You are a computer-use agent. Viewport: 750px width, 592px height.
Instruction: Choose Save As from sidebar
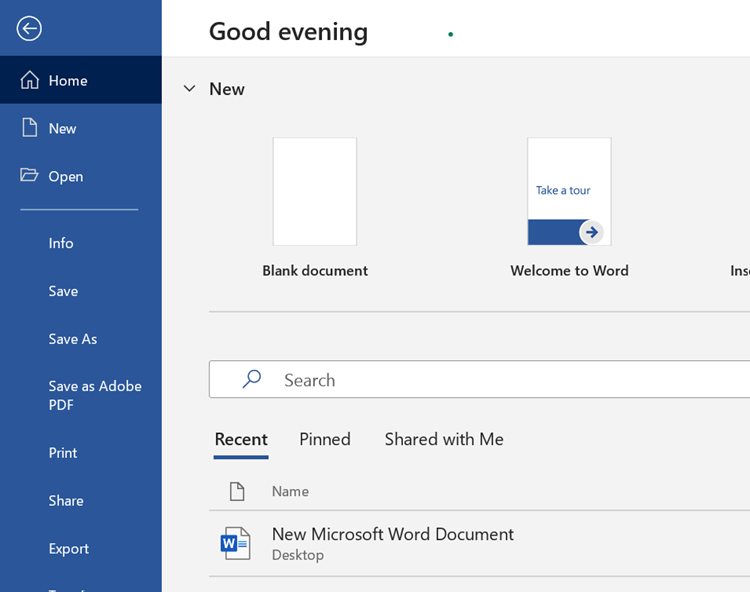73,339
